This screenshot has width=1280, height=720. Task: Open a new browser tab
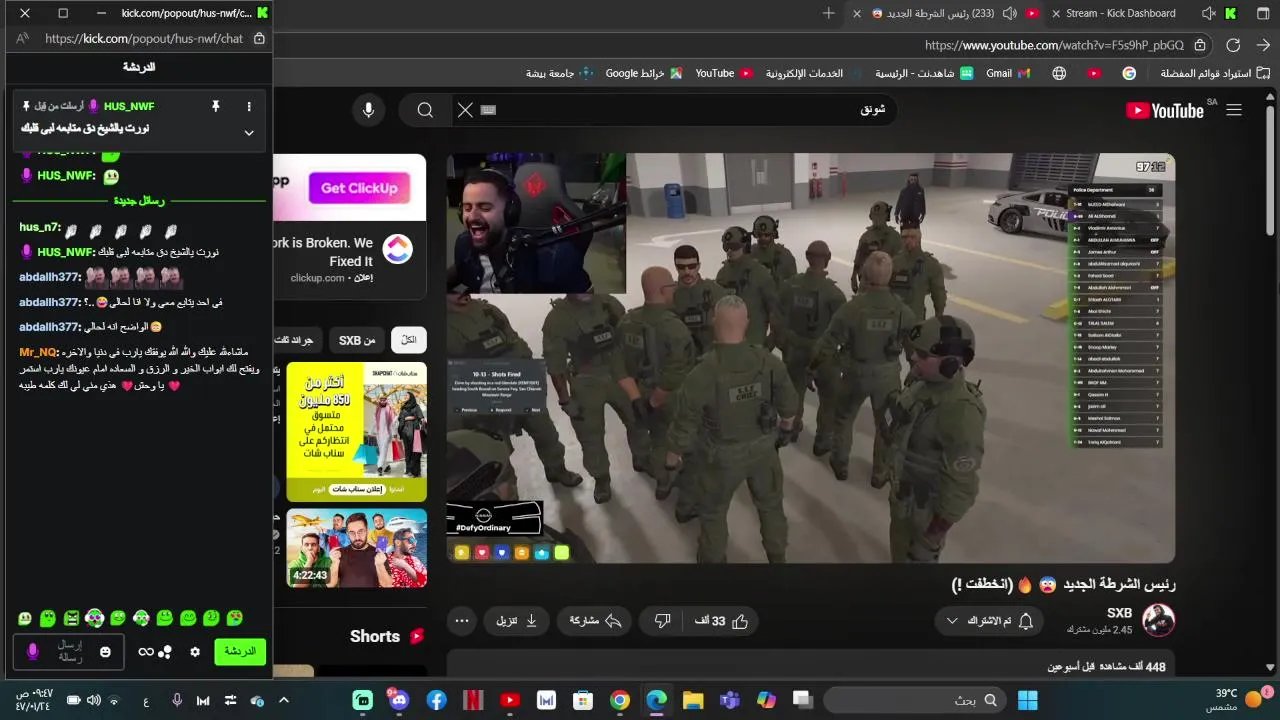pyautogui.click(x=828, y=13)
